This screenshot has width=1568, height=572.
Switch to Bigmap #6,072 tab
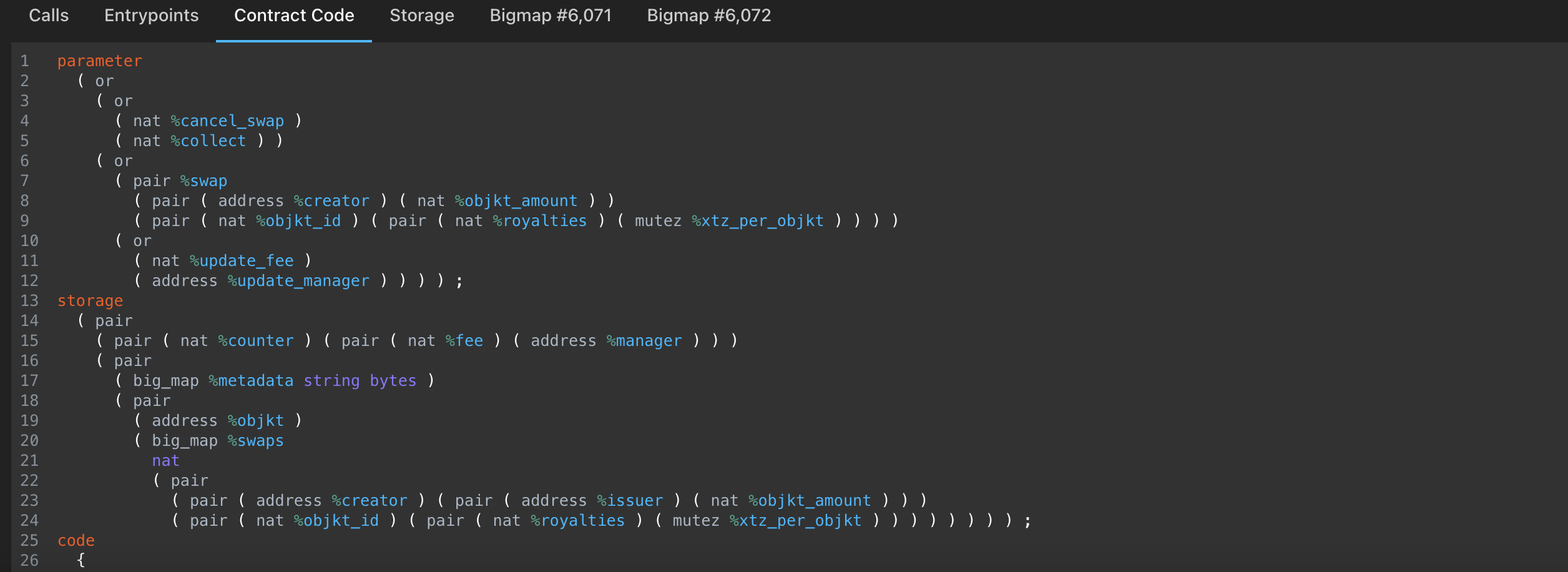(709, 16)
